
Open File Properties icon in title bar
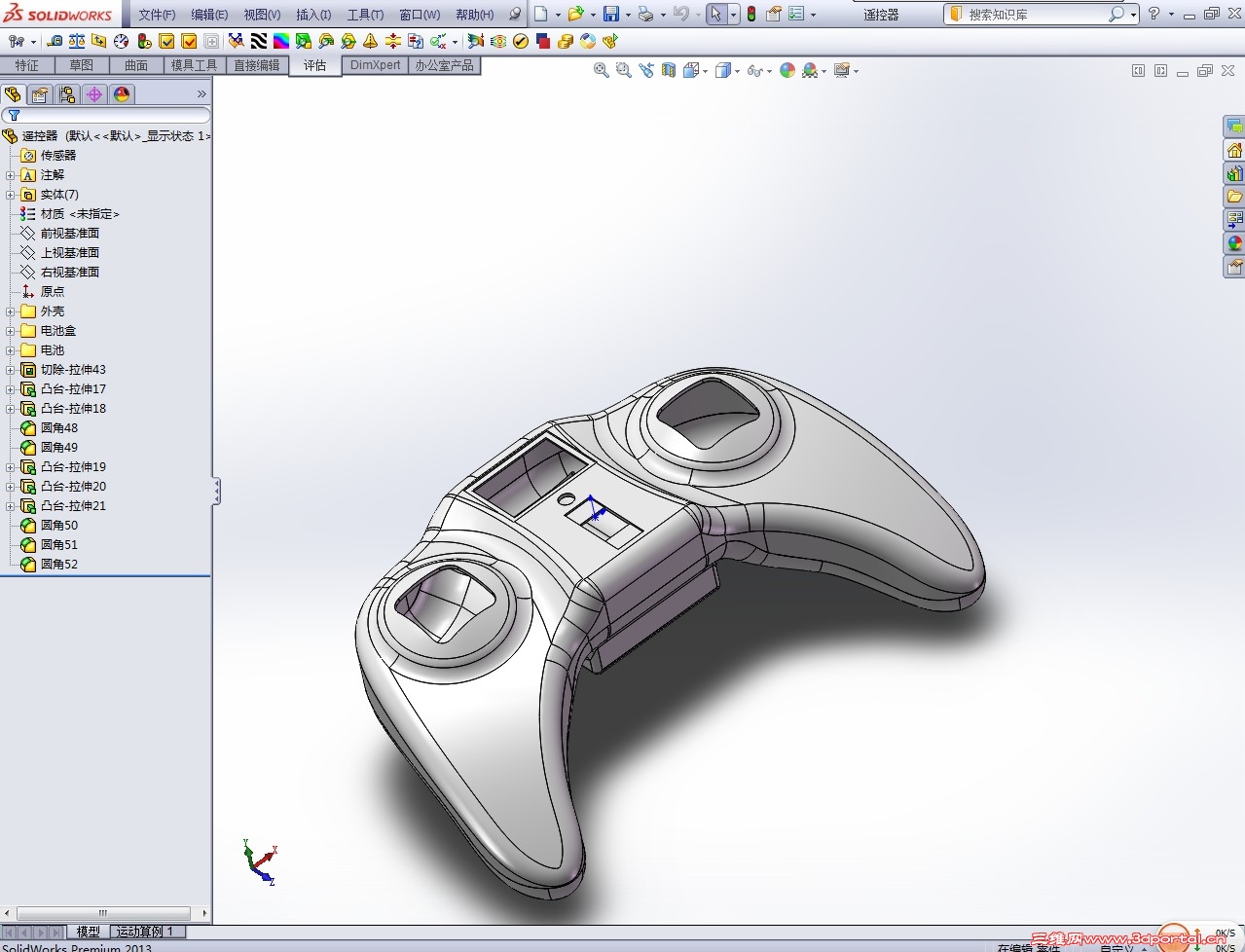(774, 14)
